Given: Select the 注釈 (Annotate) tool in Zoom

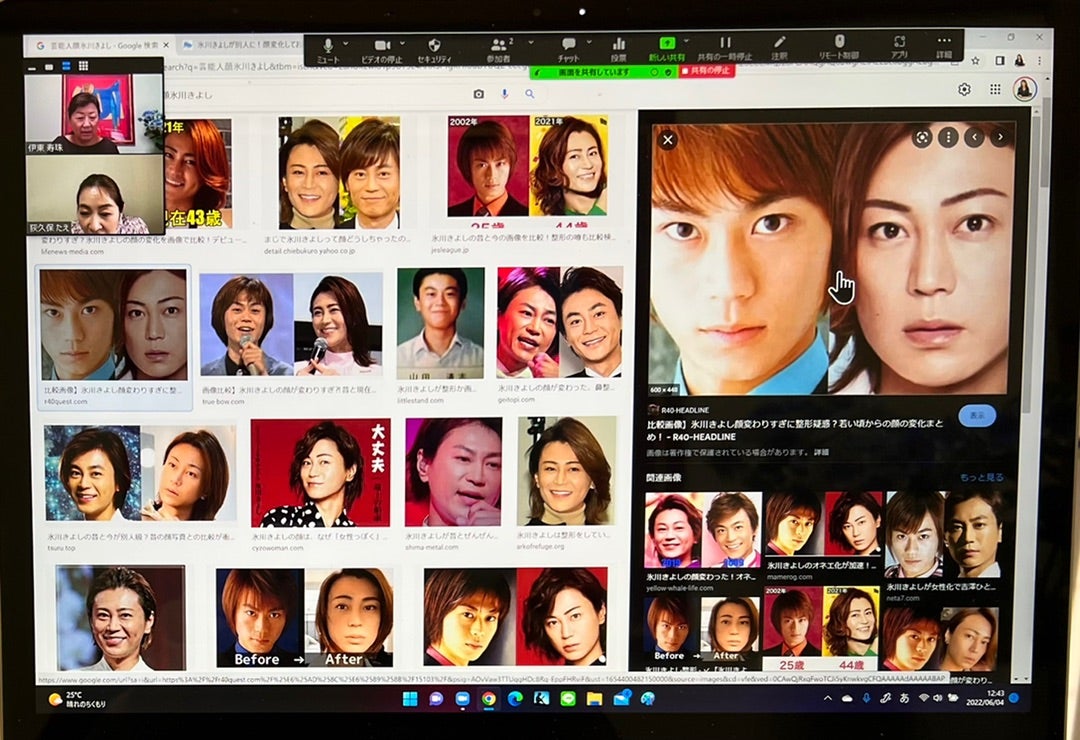Looking at the screenshot, I should [778, 44].
